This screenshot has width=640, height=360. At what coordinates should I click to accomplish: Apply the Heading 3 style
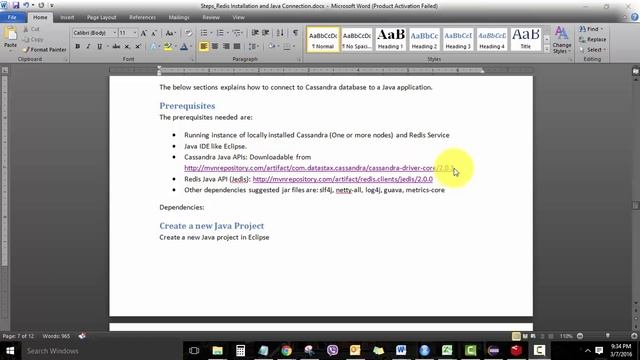point(458,40)
